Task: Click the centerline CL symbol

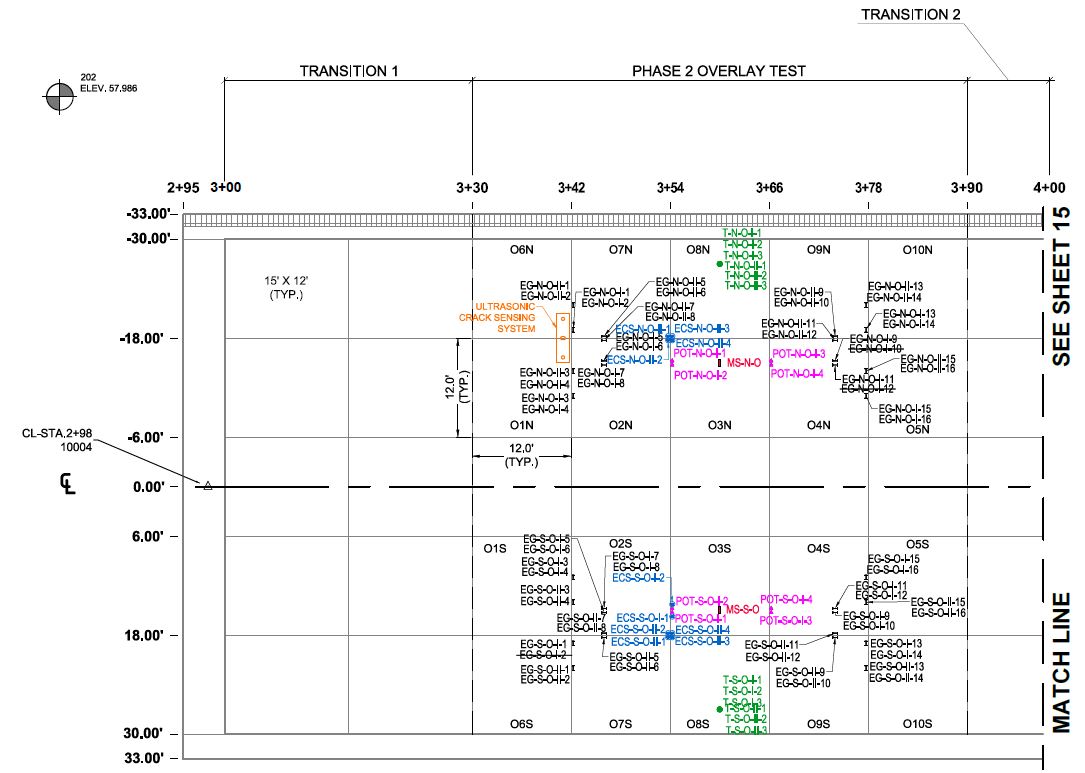Action: point(69,486)
